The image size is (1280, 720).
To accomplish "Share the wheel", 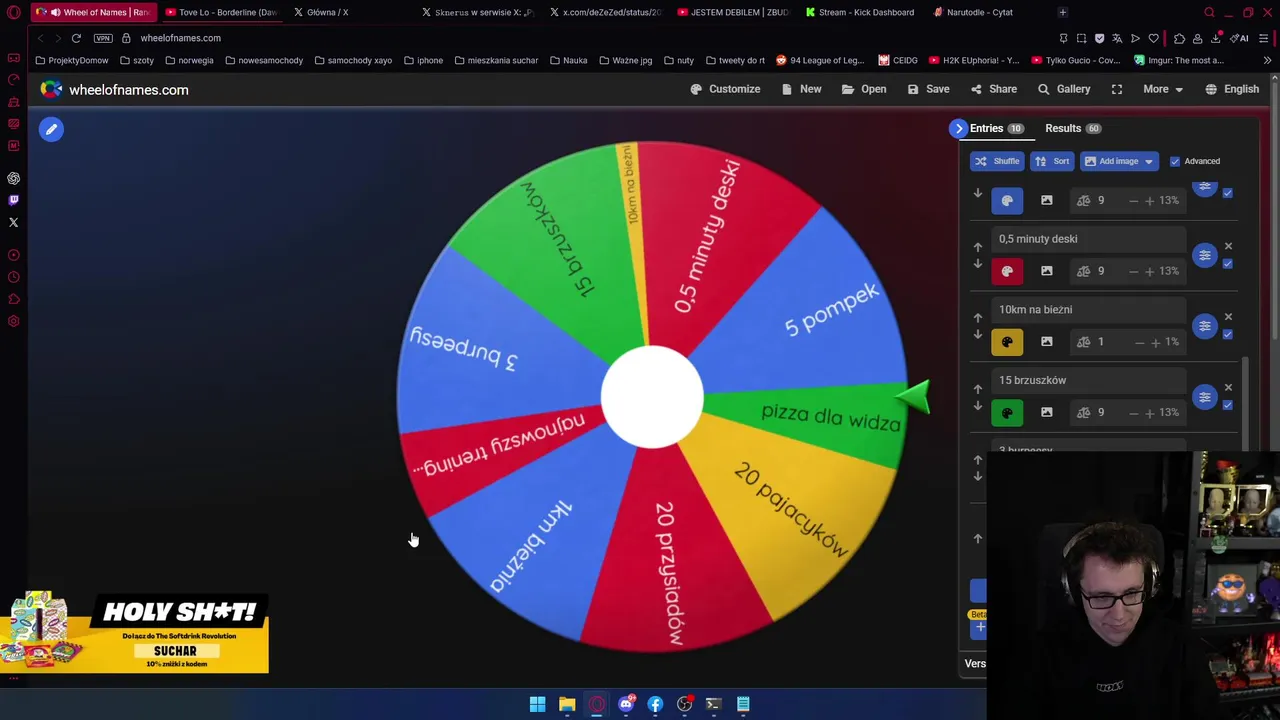I will point(993,89).
